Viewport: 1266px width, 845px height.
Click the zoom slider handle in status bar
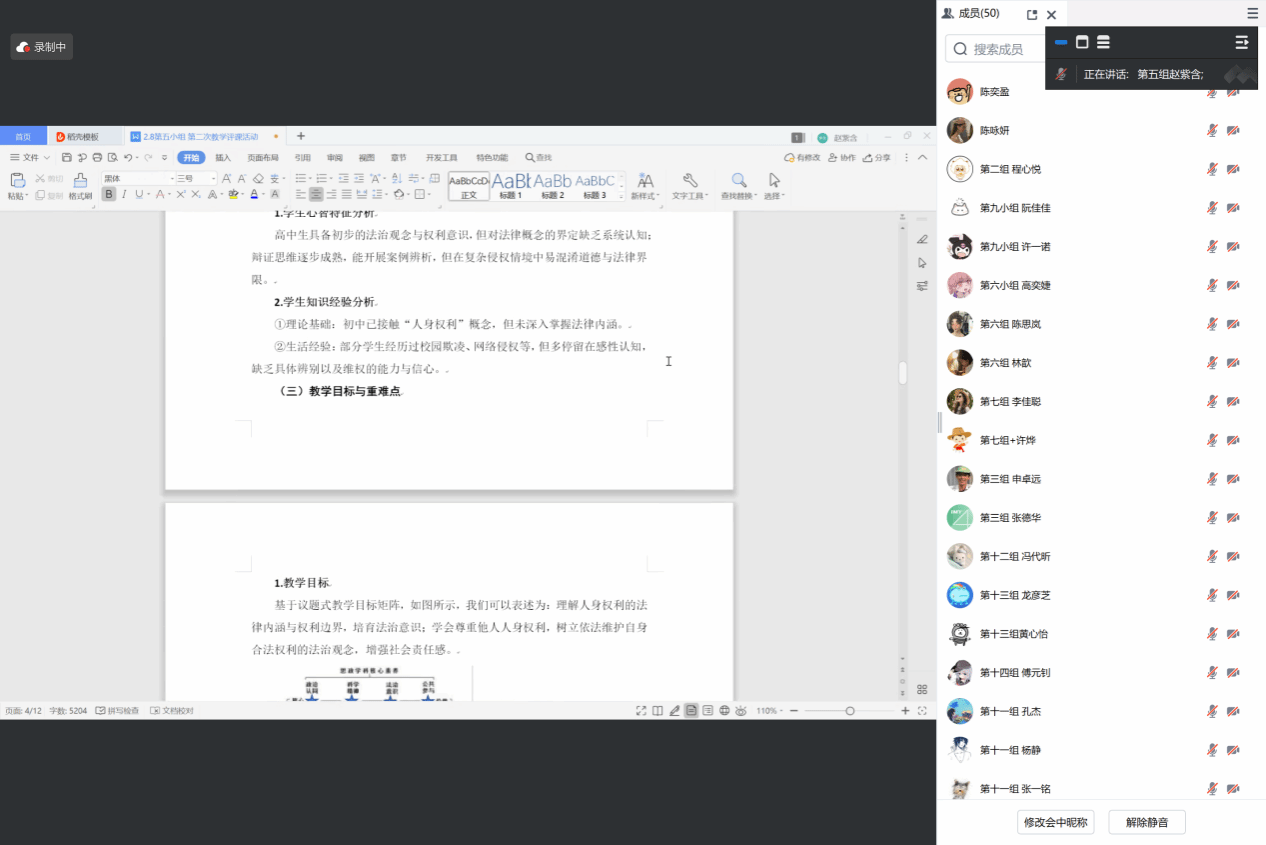849,710
